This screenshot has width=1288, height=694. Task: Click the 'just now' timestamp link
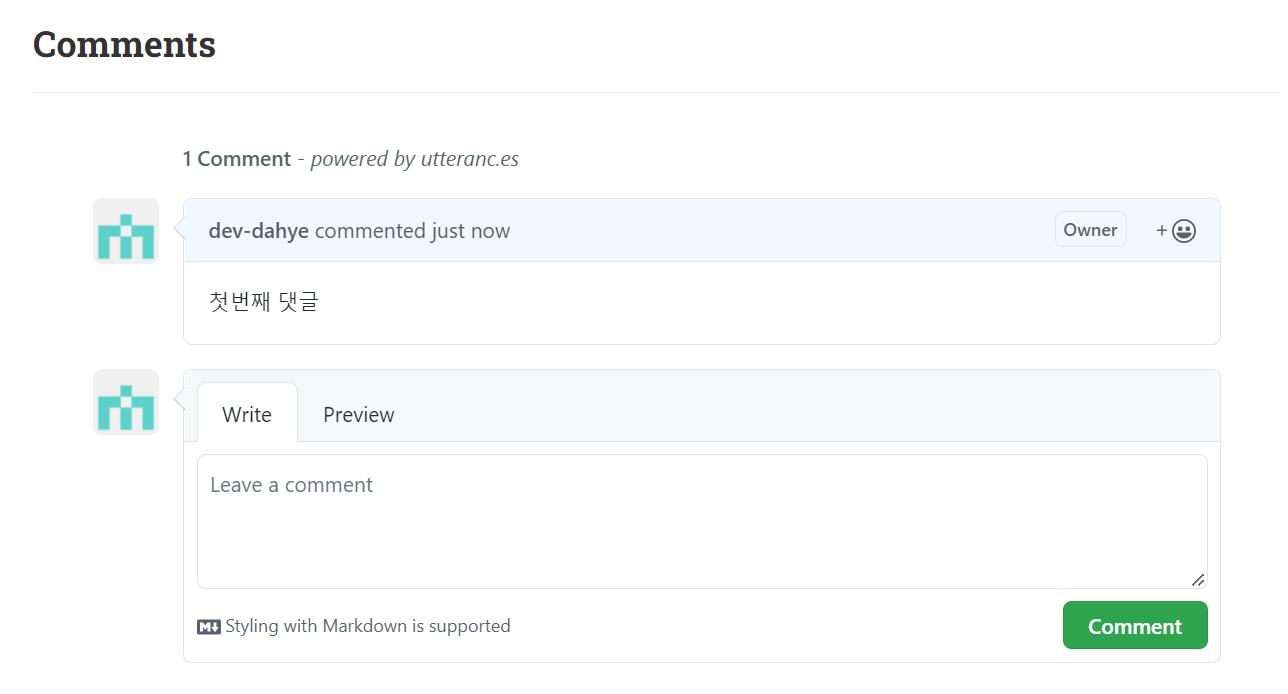(x=470, y=231)
